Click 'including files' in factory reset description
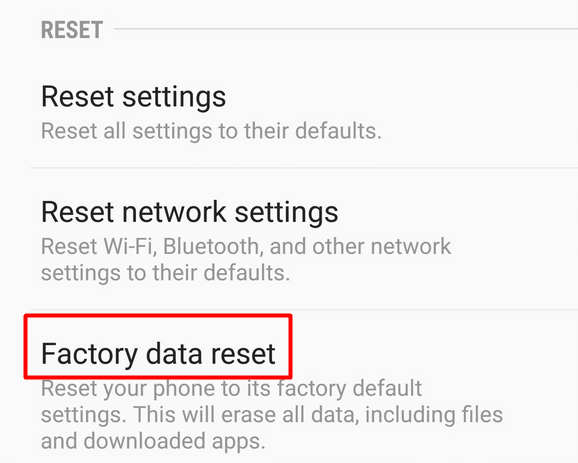The width and height of the screenshot is (578, 463). (434, 415)
